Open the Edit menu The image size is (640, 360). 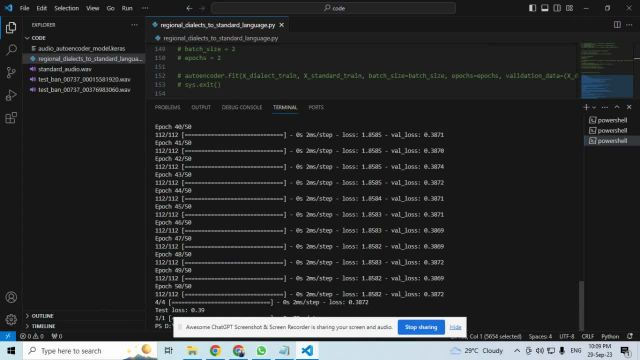[42, 8]
